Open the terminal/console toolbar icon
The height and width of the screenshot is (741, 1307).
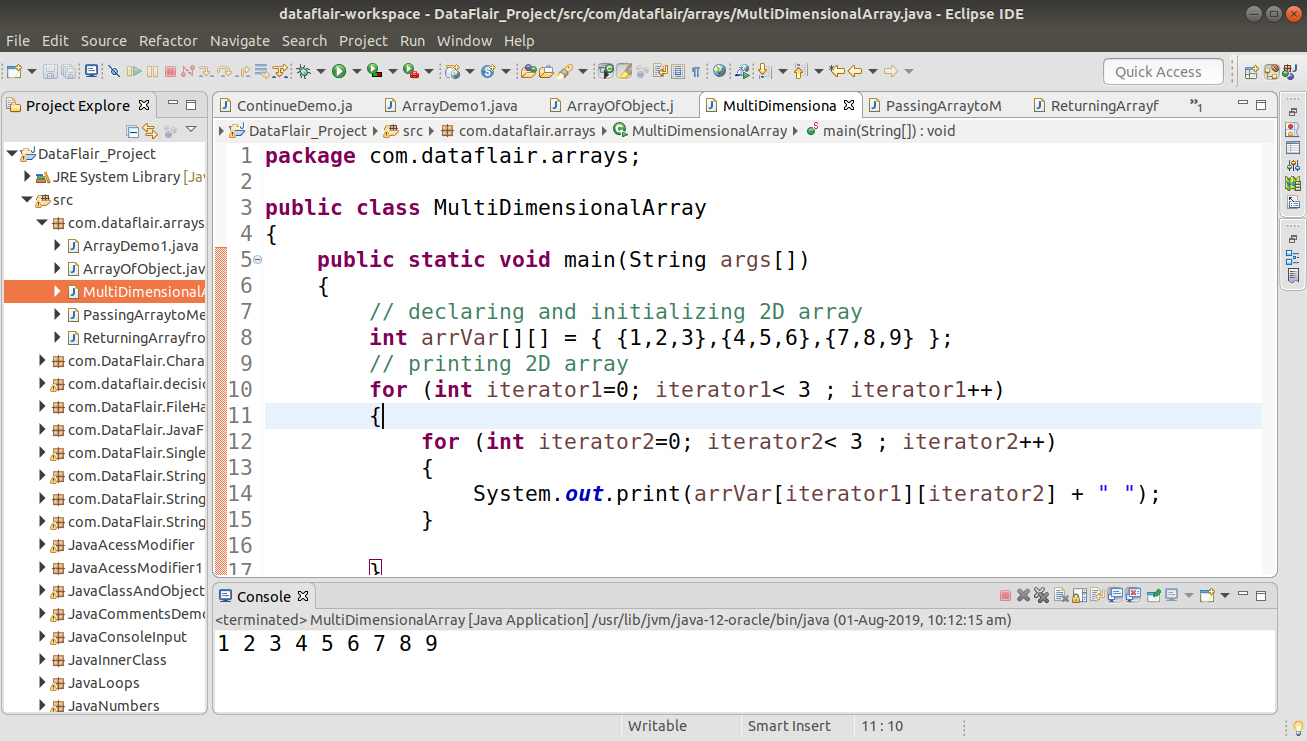click(91, 71)
